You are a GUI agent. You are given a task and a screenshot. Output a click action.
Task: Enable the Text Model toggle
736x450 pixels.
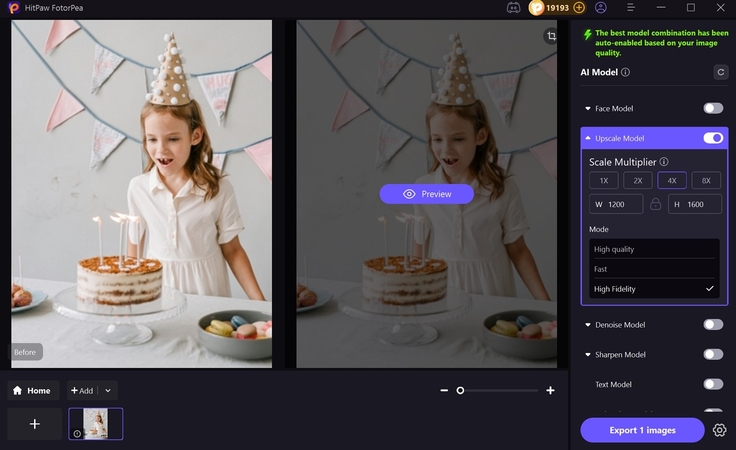(x=713, y=384)
